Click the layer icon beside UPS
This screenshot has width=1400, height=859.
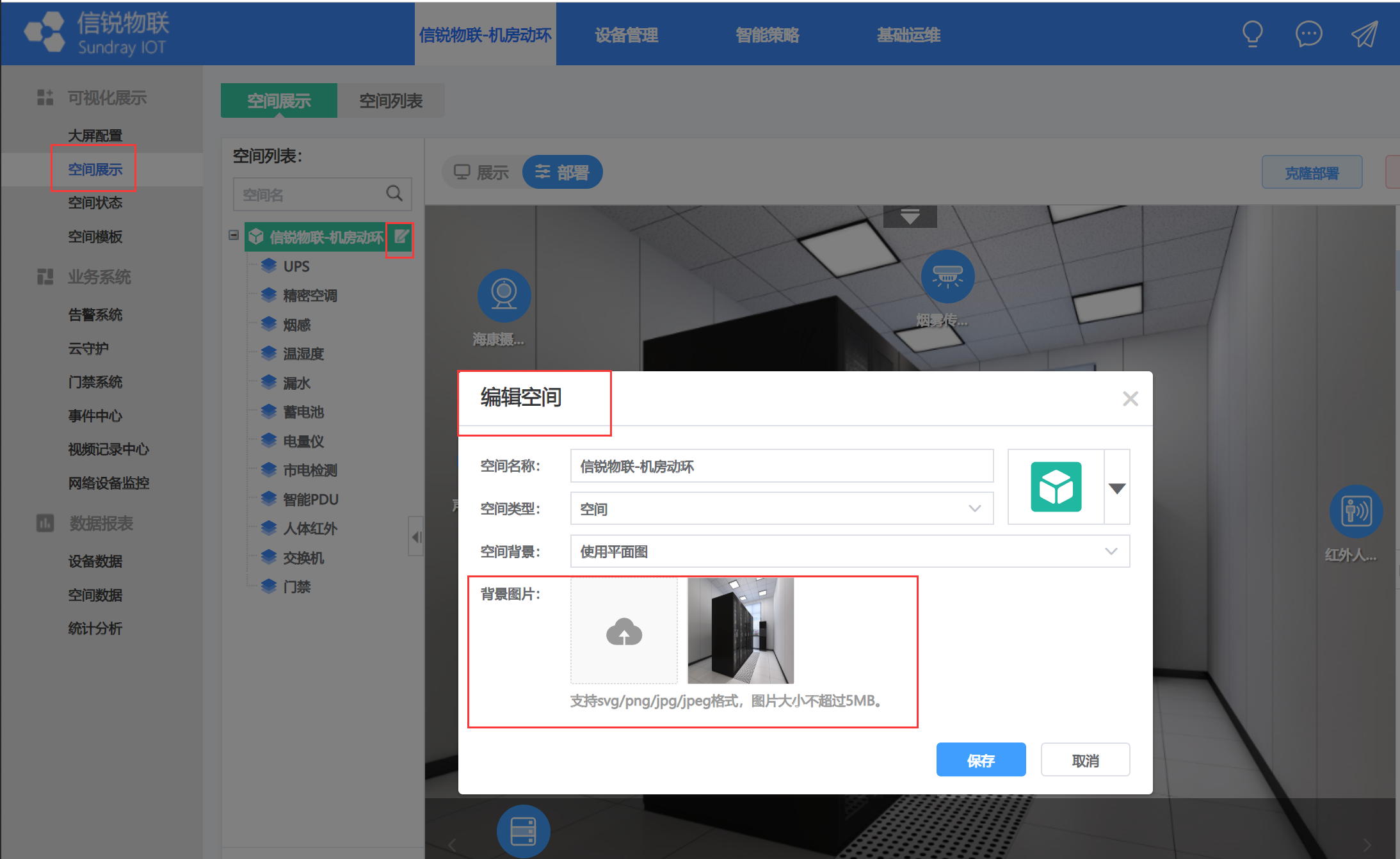click(269, 266)
